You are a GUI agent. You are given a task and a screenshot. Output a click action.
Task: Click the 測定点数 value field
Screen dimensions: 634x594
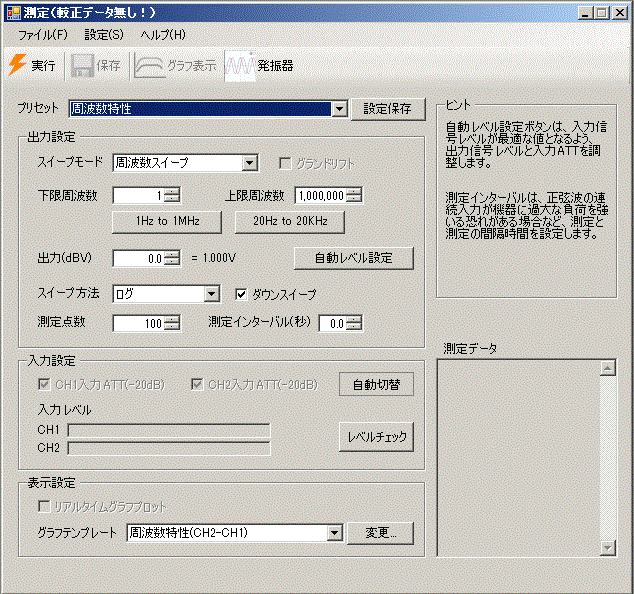point(138,323)
